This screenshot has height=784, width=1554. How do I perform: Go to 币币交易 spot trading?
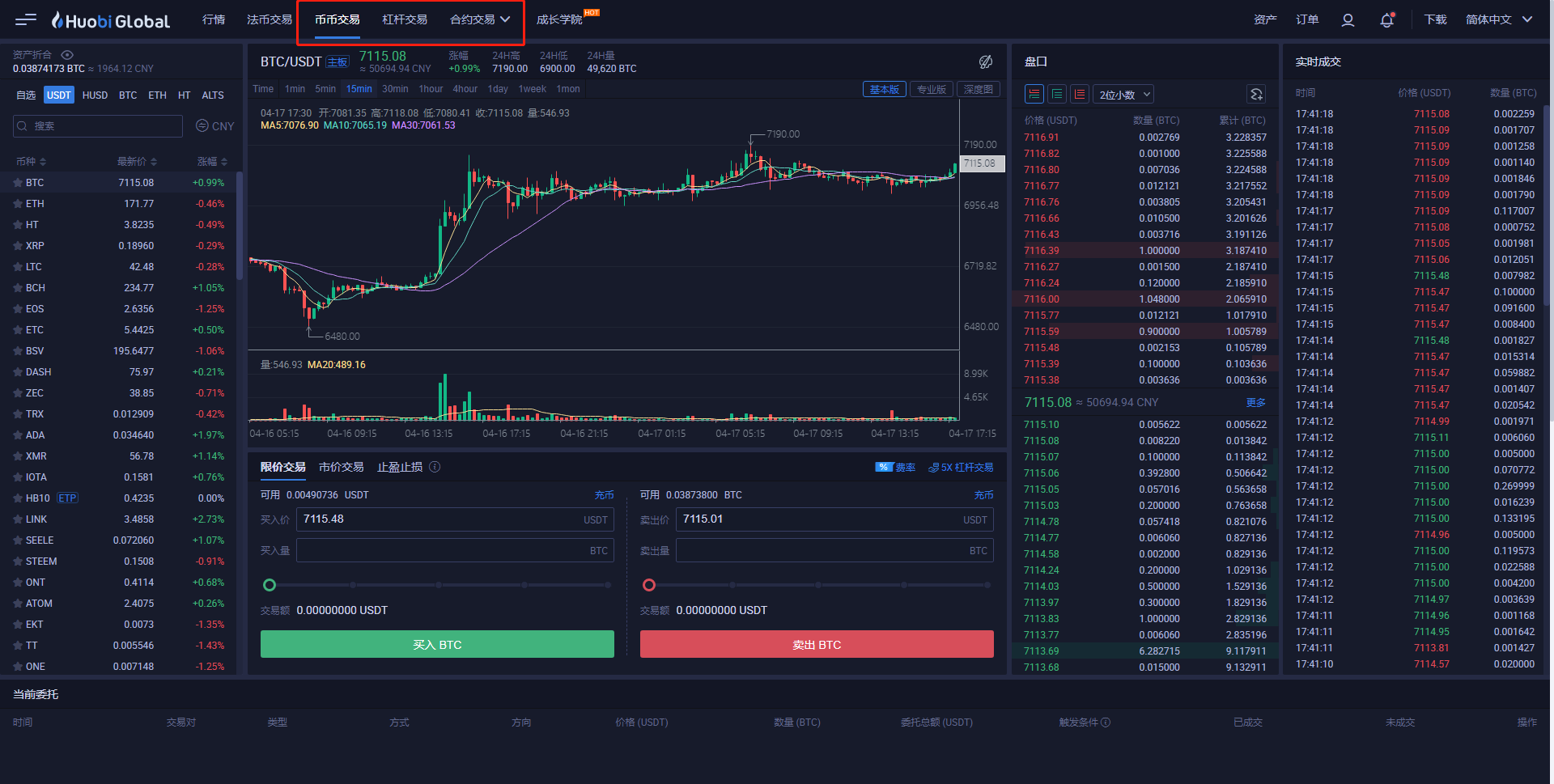pyautogui.click(x=338, y=19)
